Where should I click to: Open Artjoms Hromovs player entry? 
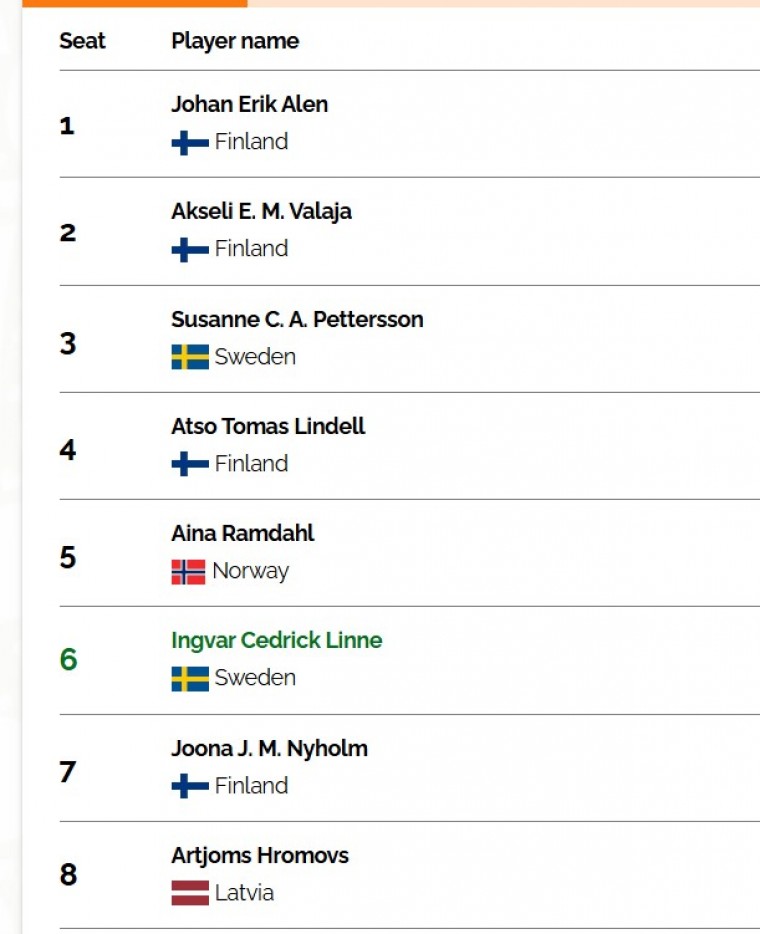pyautogui.click(x=260, y=855)
